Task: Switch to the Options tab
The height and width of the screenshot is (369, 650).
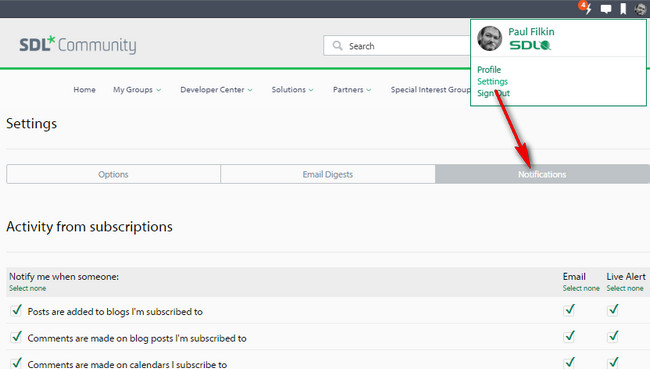Action: coord(113,174)
